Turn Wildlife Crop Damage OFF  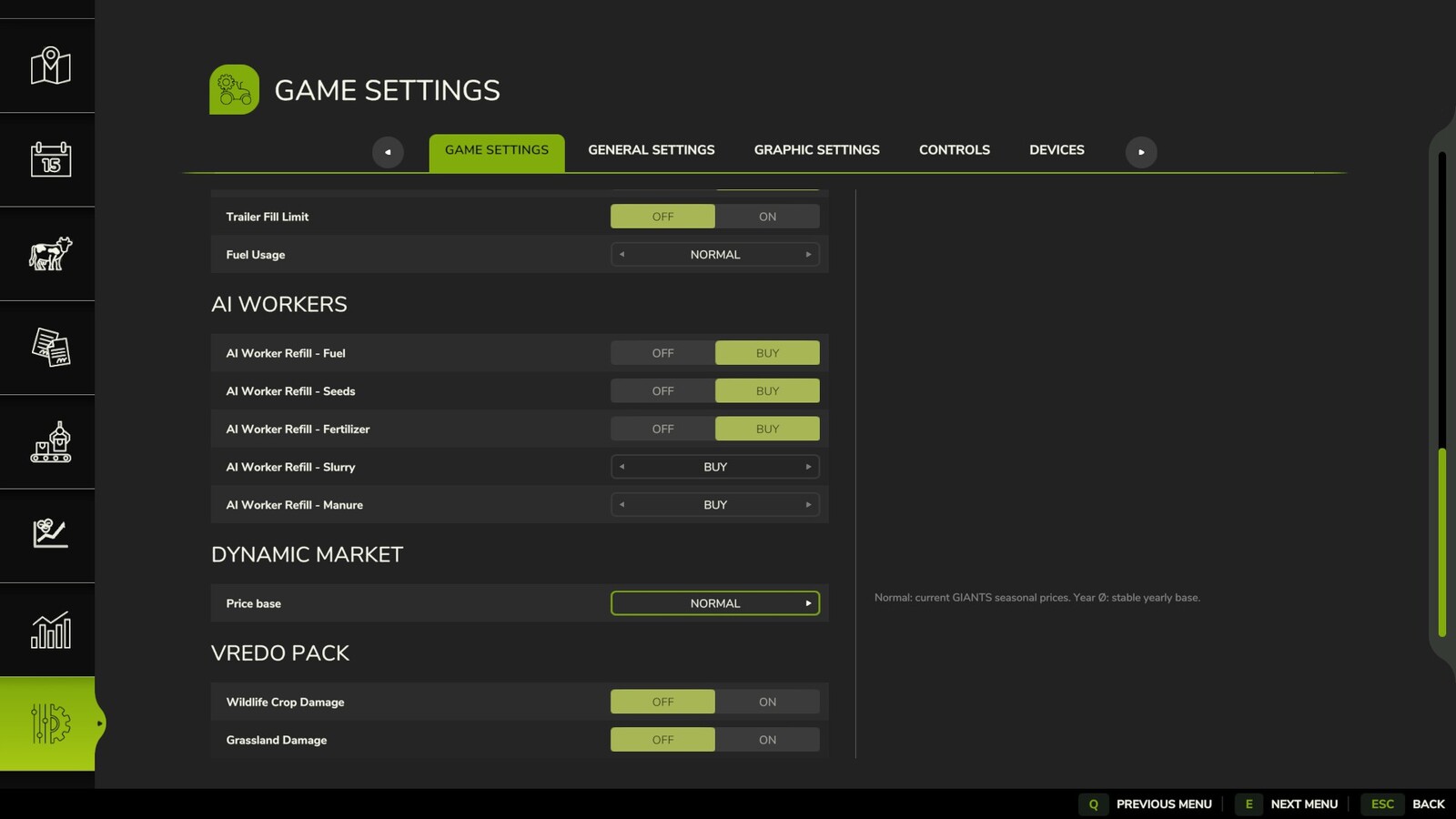tap(662, 702)
